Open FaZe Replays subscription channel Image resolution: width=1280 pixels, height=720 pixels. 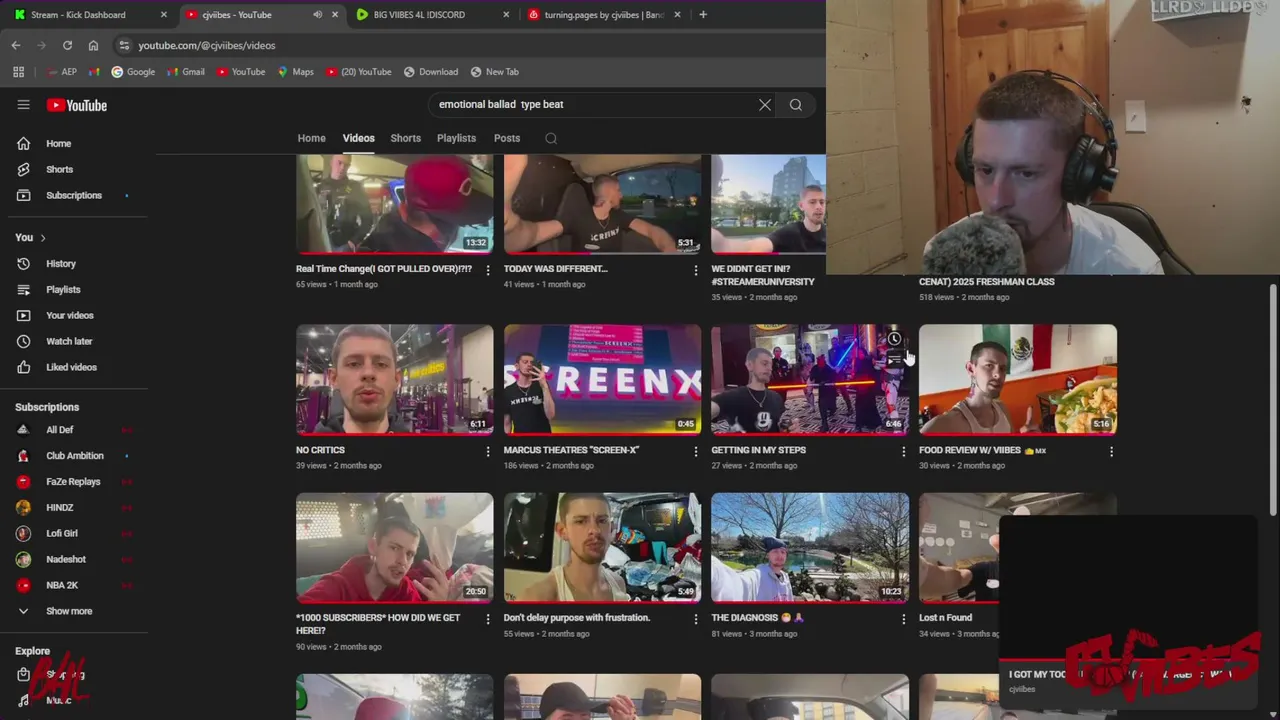74,482
